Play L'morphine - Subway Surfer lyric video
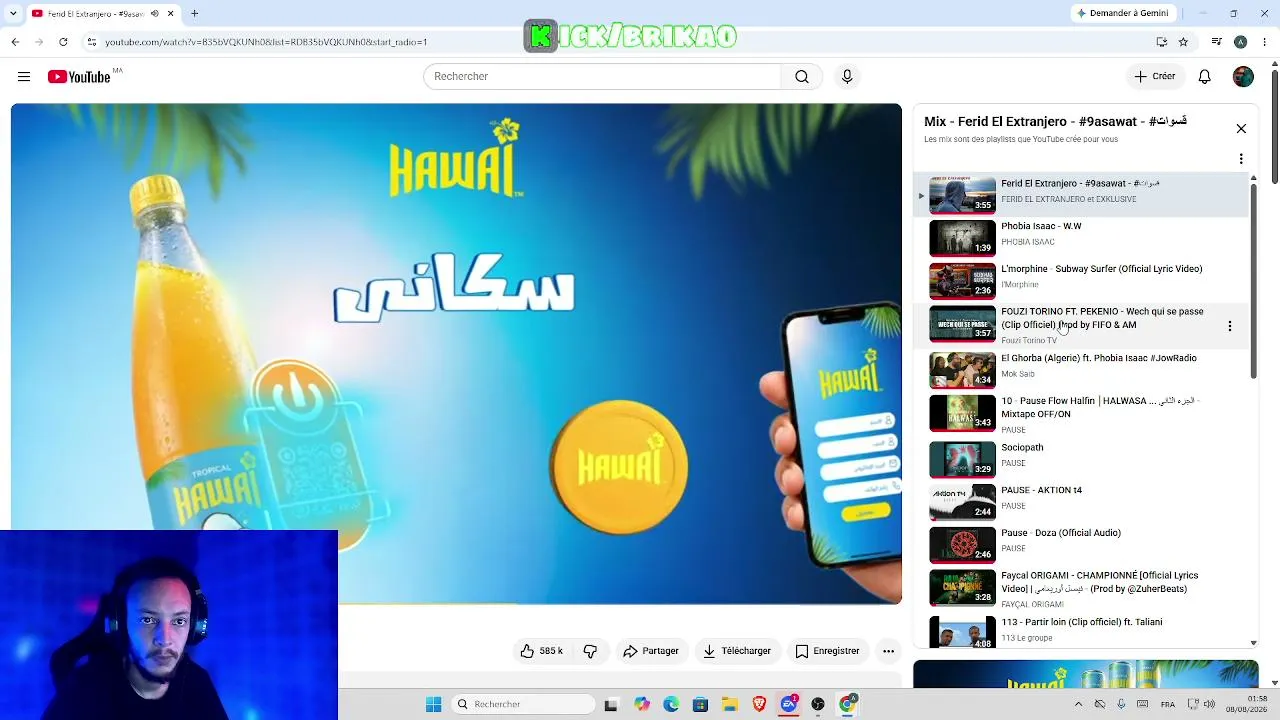This screenshot has width=1280, height=720. [x=1082, y=281]
